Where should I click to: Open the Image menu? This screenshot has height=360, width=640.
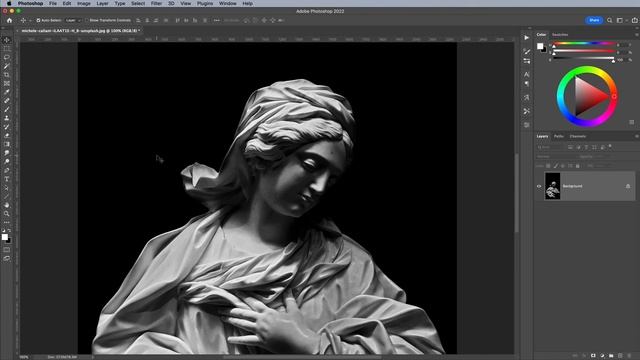pos(84,3)
